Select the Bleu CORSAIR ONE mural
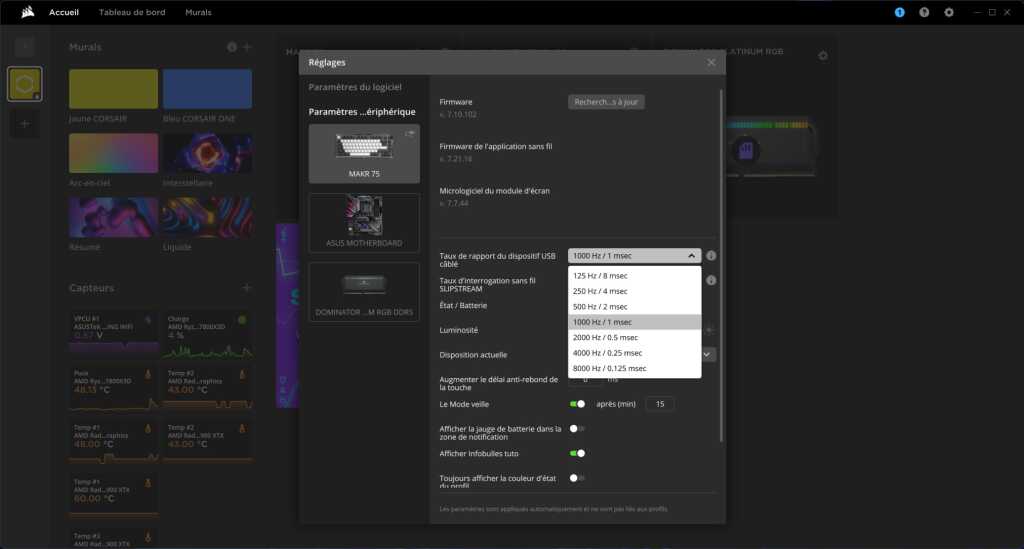This screenshot has height=549, width=1024. 208,89
